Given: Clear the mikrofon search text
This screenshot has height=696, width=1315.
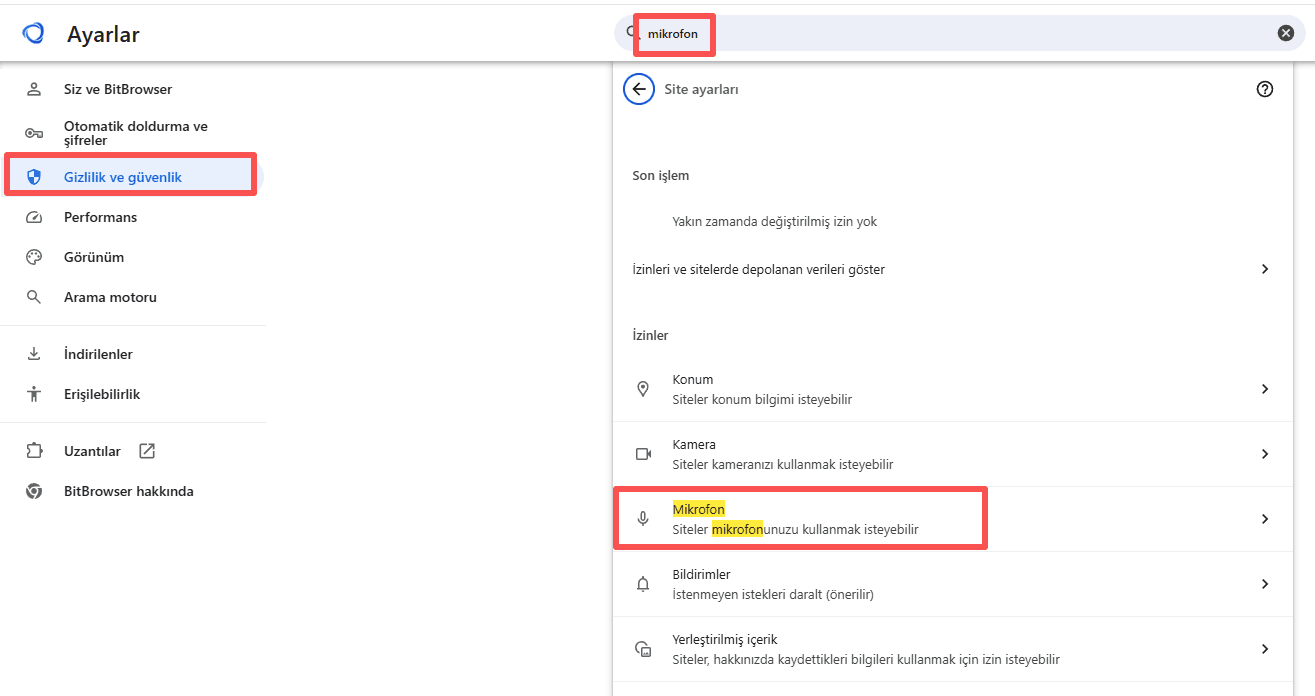Looking at the screenshot, I should pos(1286,33).
